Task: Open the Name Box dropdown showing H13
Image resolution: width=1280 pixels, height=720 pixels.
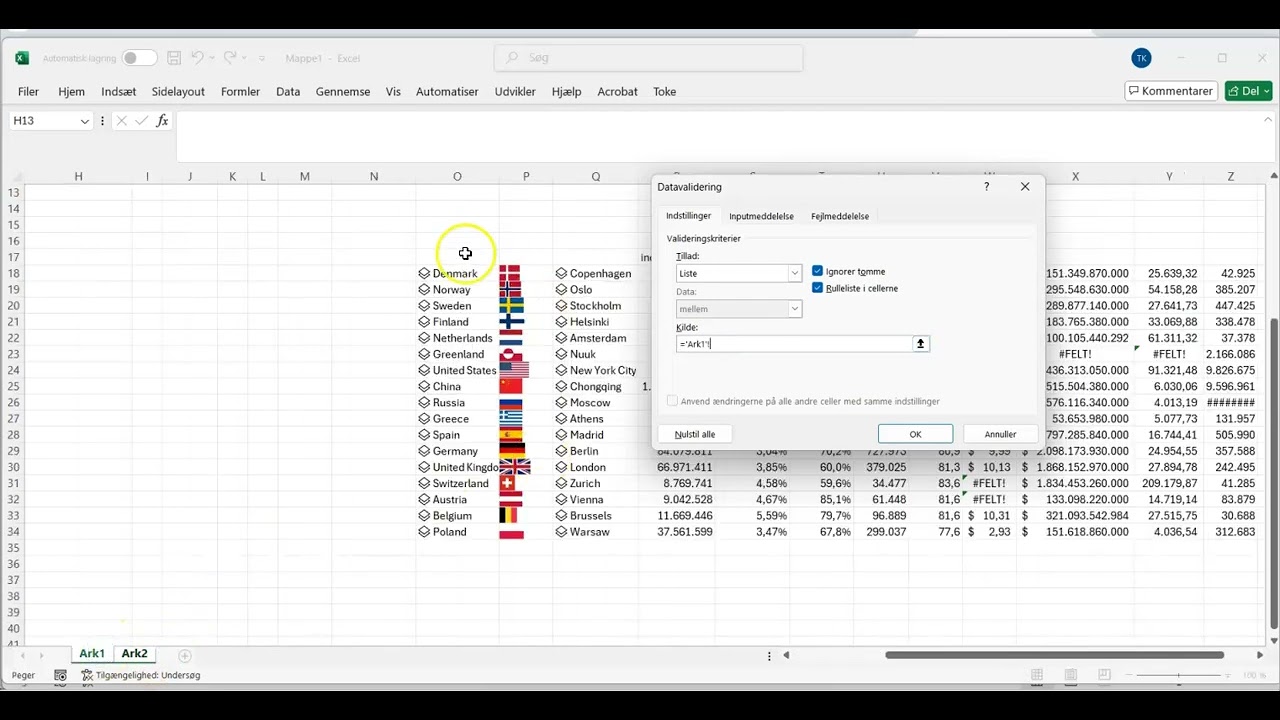Action: coord(84,121)
